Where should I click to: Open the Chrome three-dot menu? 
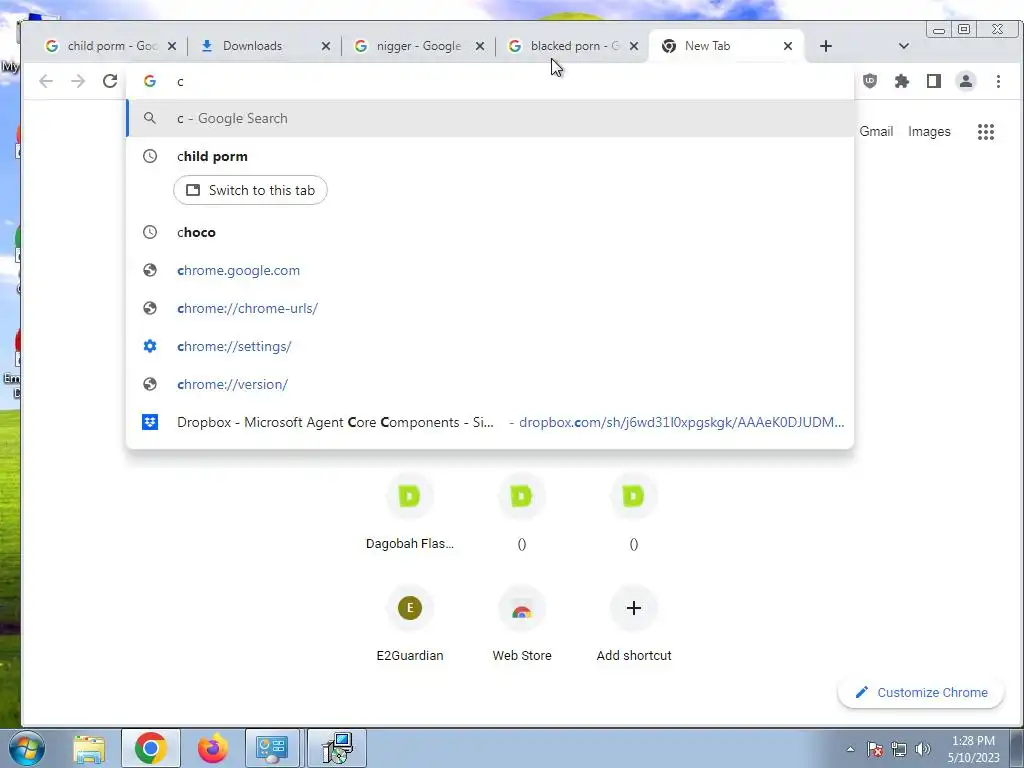coord(998,81)
